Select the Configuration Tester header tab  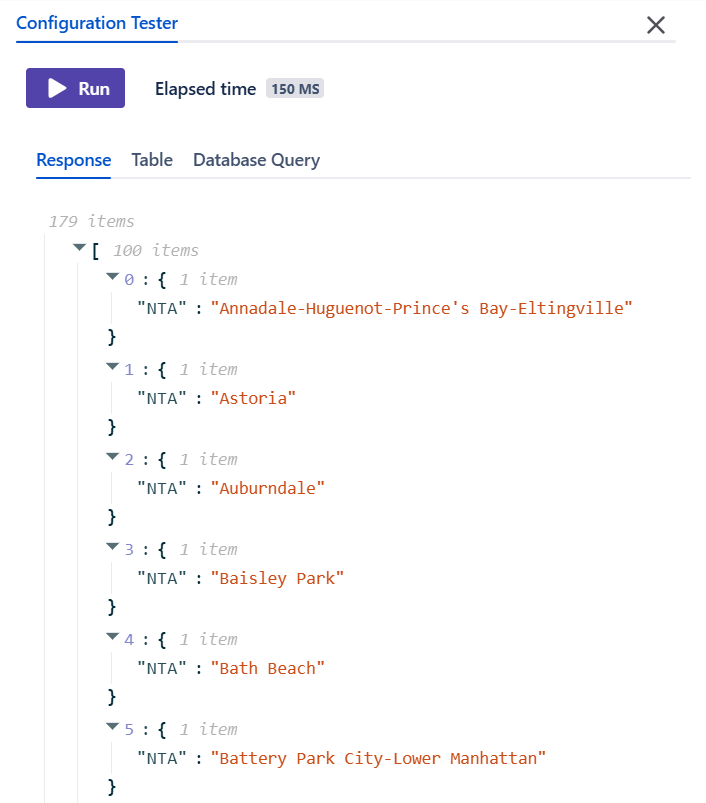[97, 24]
